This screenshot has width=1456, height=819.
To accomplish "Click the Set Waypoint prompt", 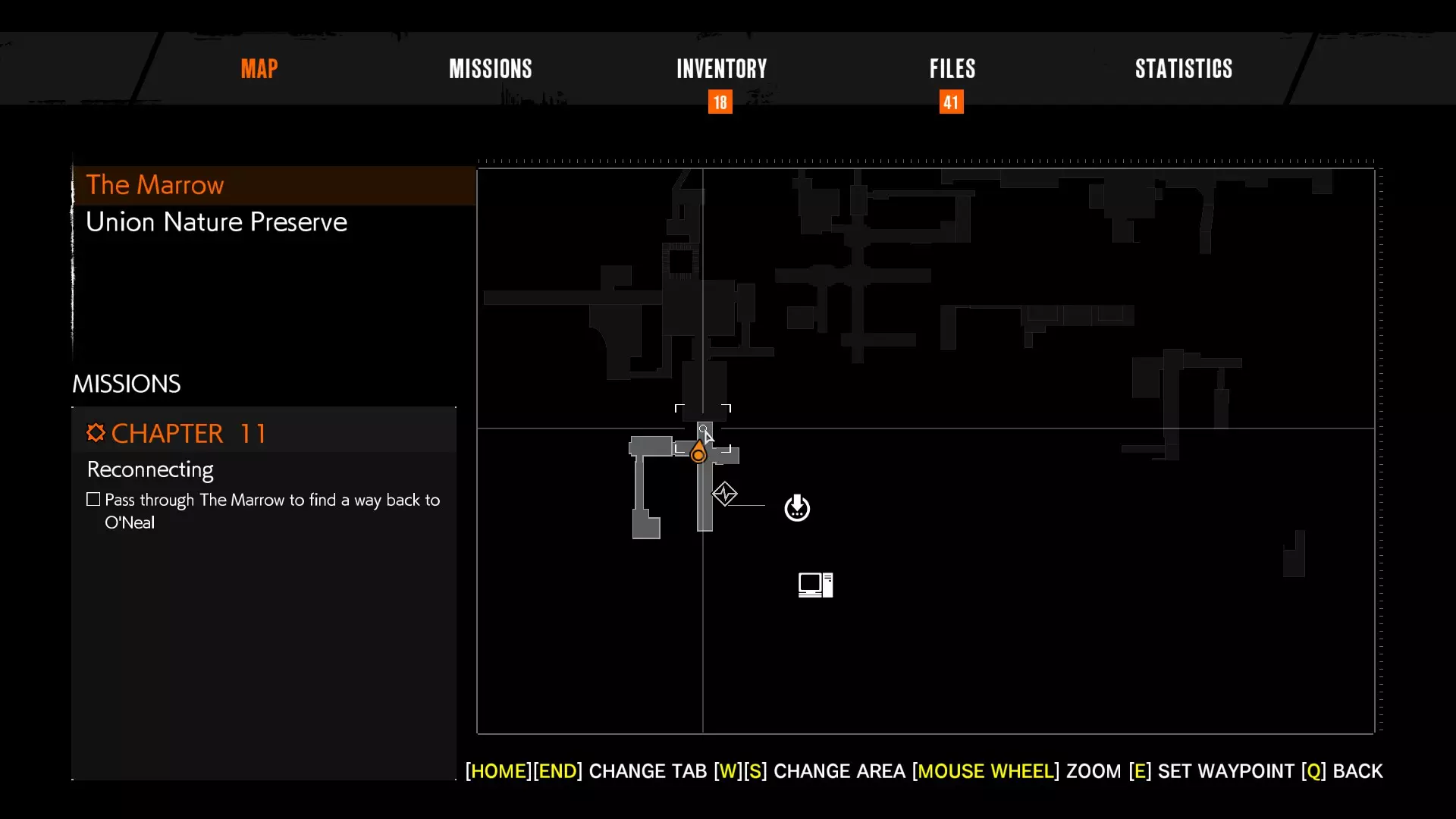I will pyautogui.click(x=1225, y=771).
